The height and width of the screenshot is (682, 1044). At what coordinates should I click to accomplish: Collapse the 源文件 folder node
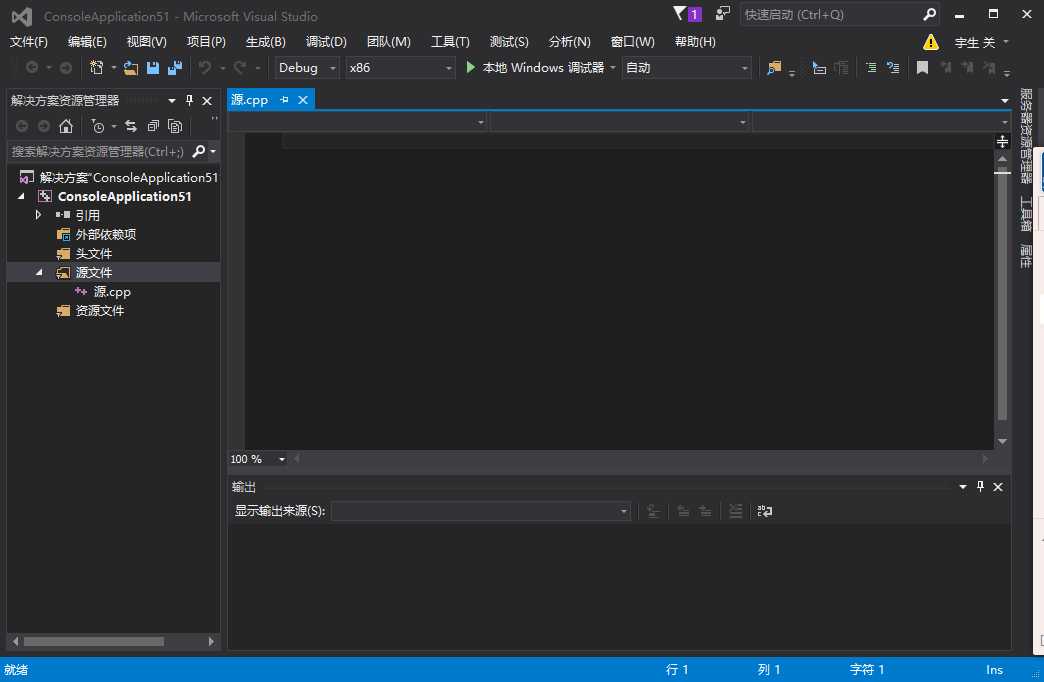pos(39,272)
